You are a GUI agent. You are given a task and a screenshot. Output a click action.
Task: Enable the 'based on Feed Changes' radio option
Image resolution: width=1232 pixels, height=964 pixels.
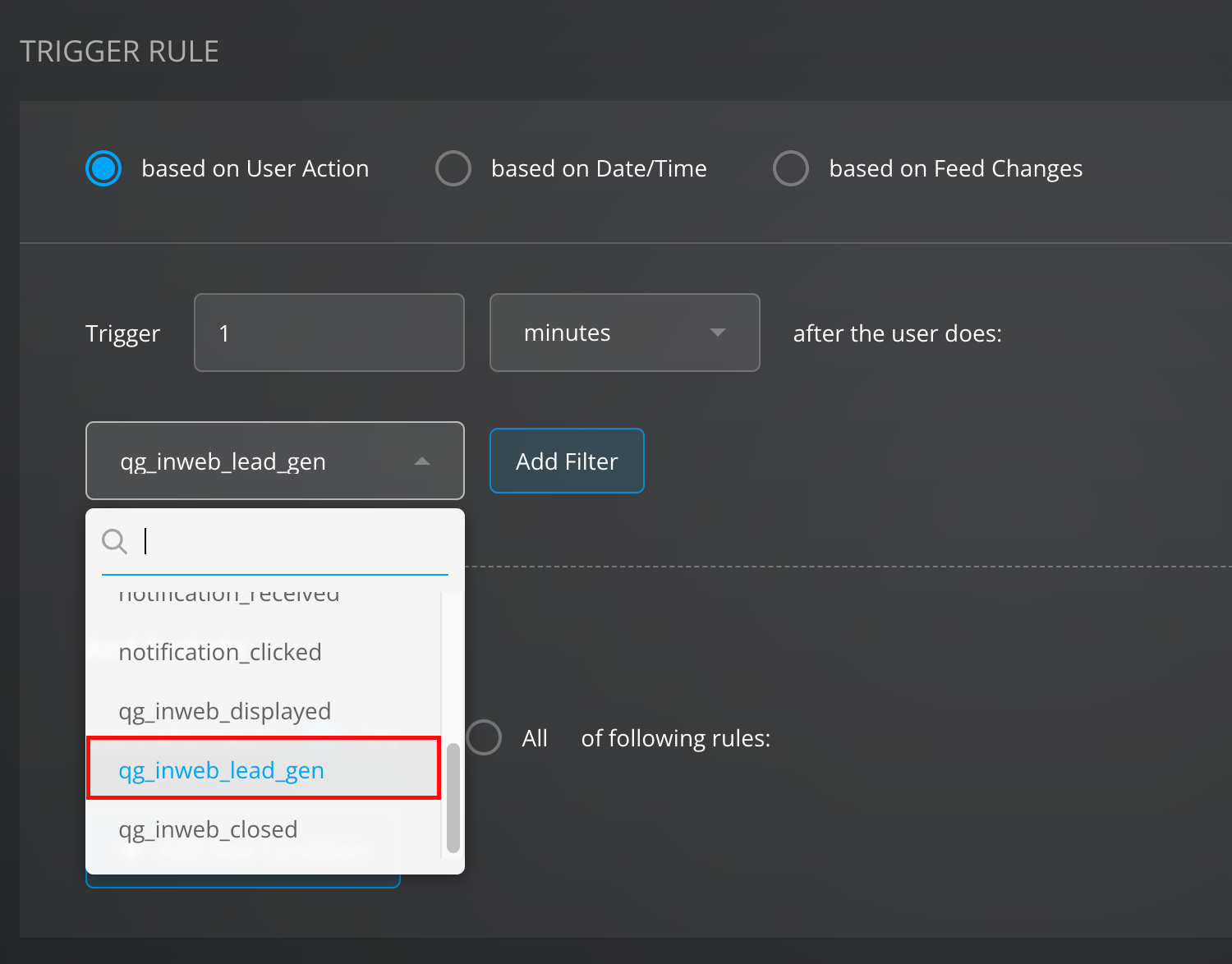pos(791,168)
